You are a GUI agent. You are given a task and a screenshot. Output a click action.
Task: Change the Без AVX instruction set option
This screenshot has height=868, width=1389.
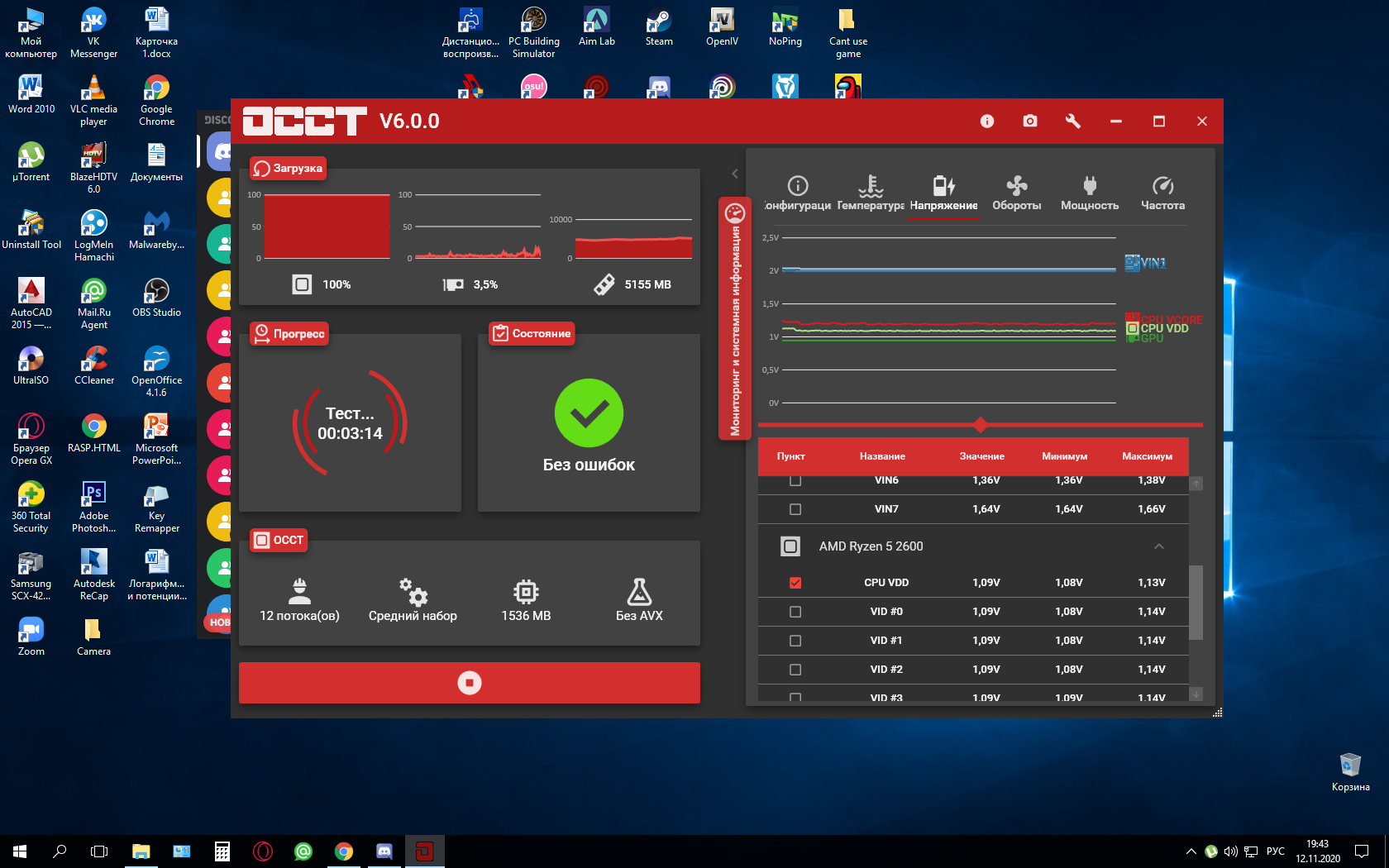(639, 601)
